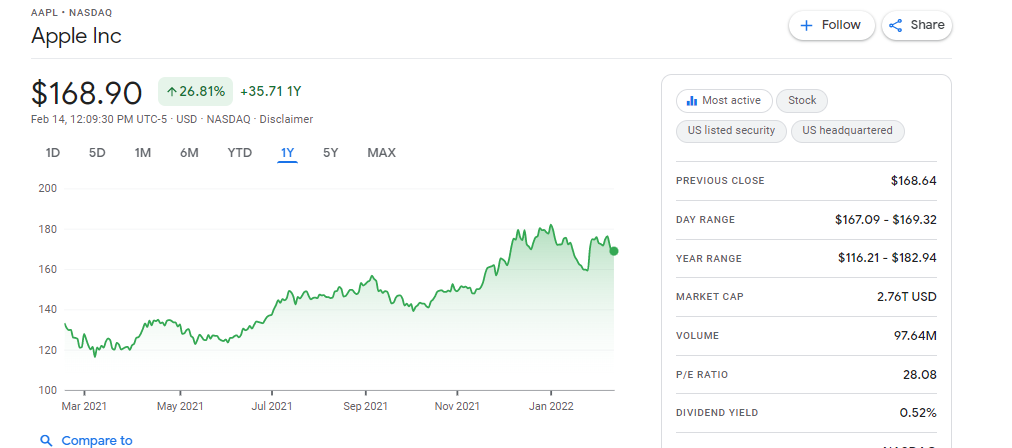Click the $168.64 previous close value

pos(913,181)
